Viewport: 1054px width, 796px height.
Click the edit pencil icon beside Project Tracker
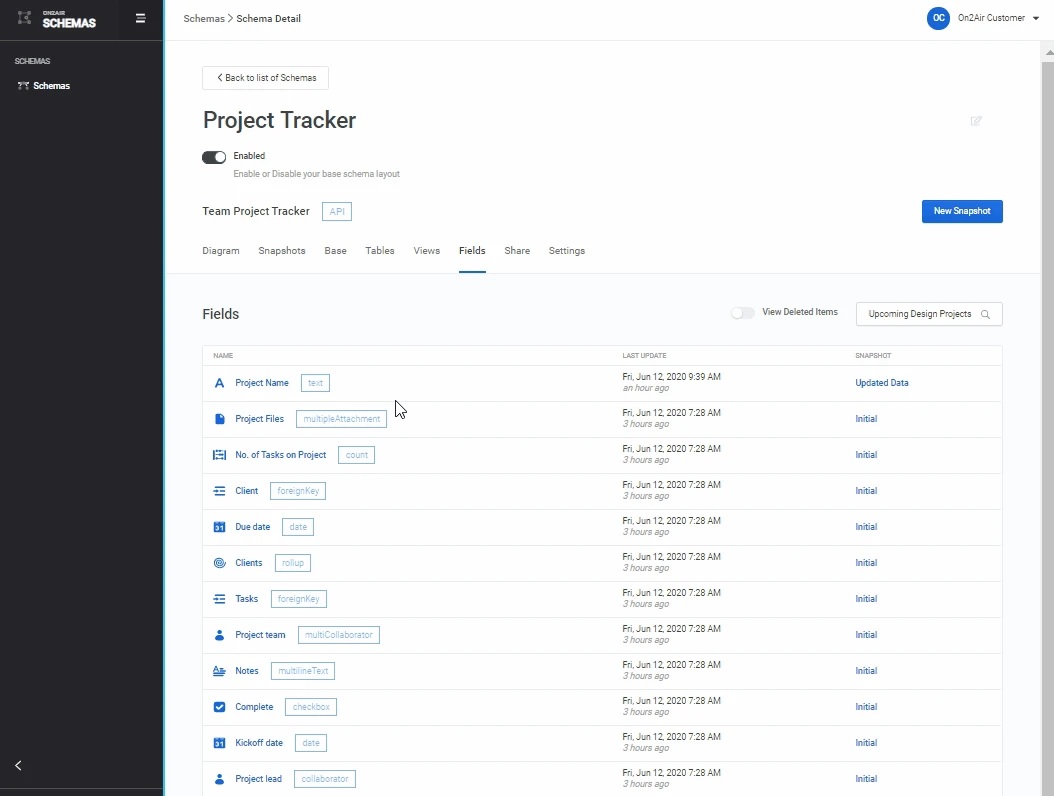point(976,121)
